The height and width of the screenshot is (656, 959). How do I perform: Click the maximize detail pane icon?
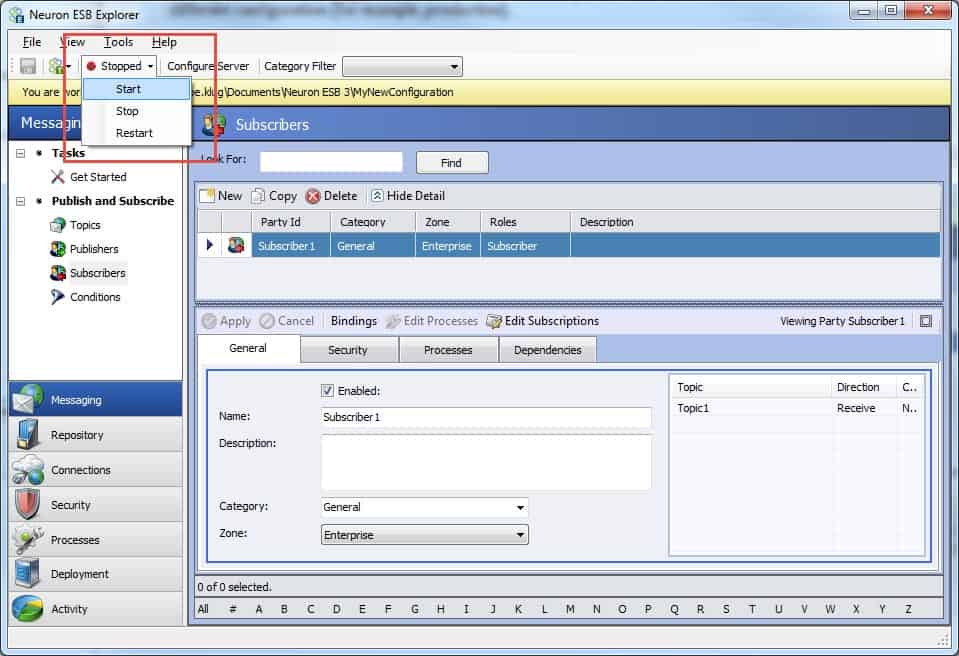(926, 321)
